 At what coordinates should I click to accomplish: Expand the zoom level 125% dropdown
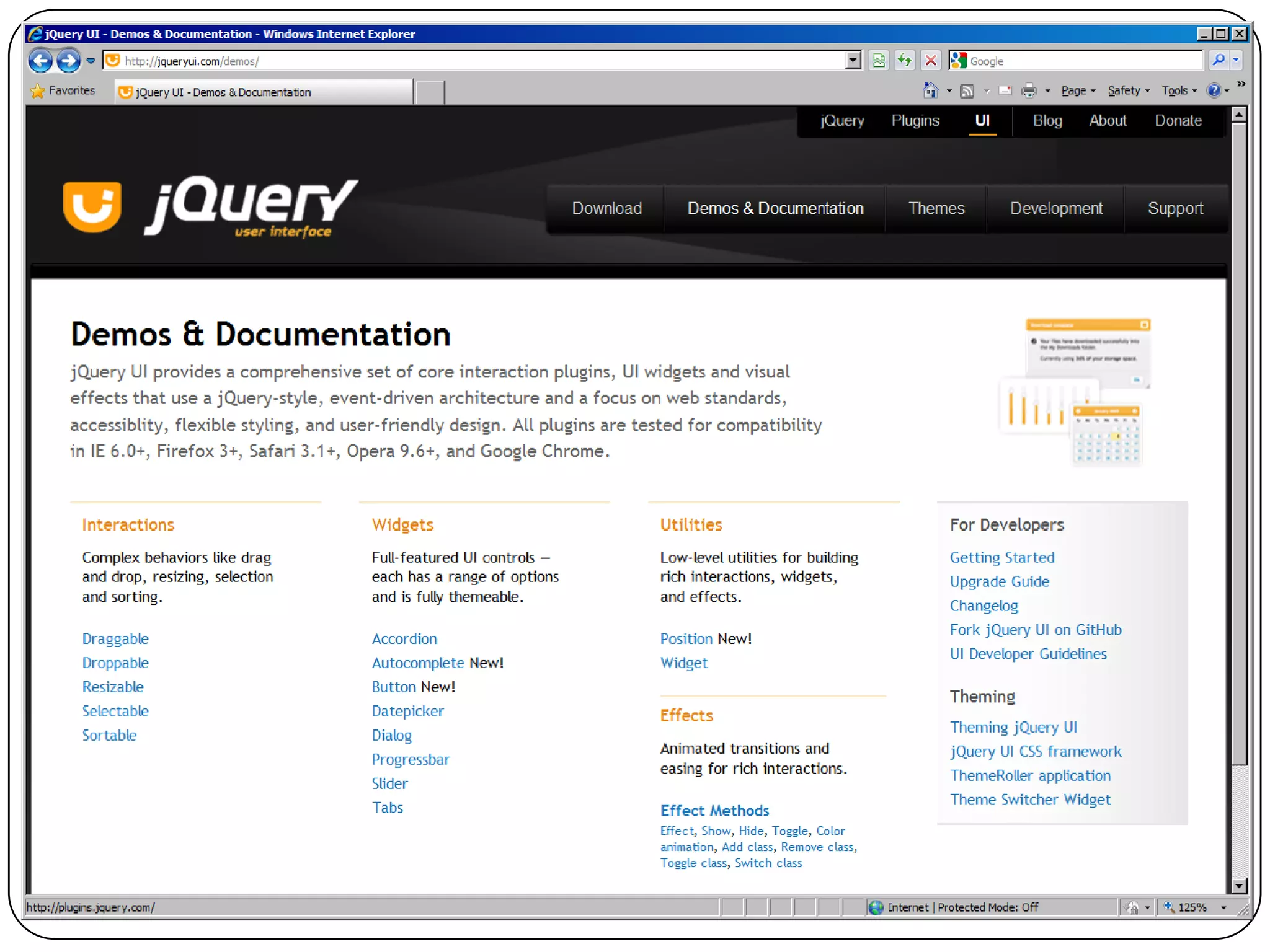pyautogui.click(x=1223, y=908)
